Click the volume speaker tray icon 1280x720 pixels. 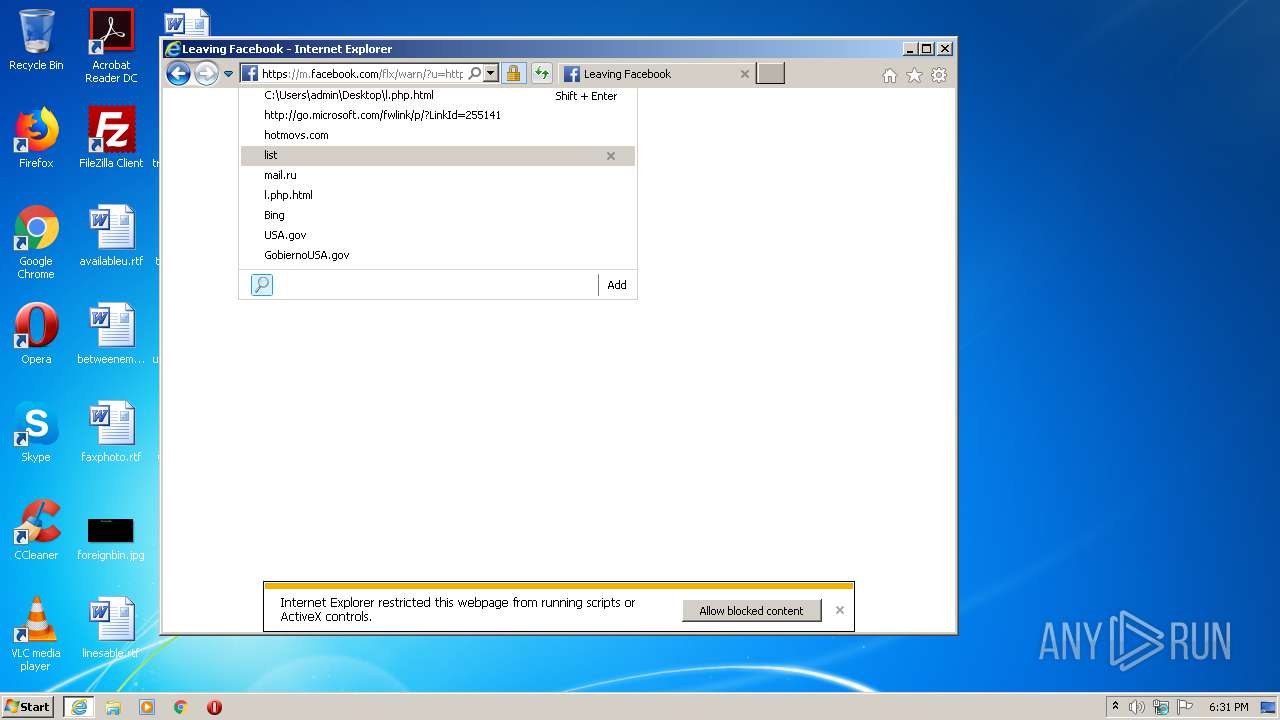tap(1137, 707)
